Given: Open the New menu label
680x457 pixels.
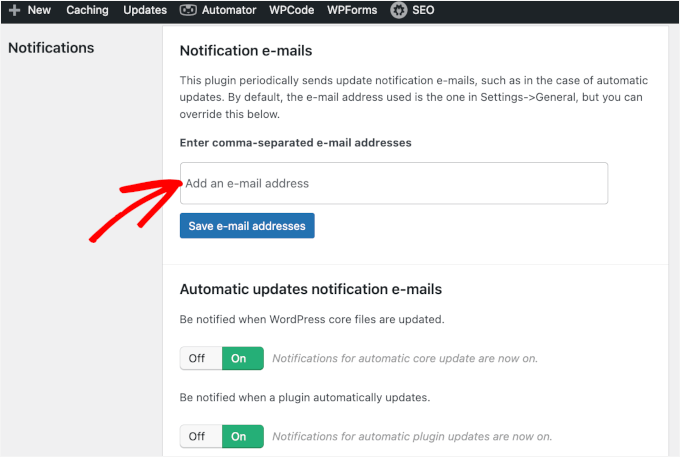Looking at the screenshot, I should tap(39, 10).
